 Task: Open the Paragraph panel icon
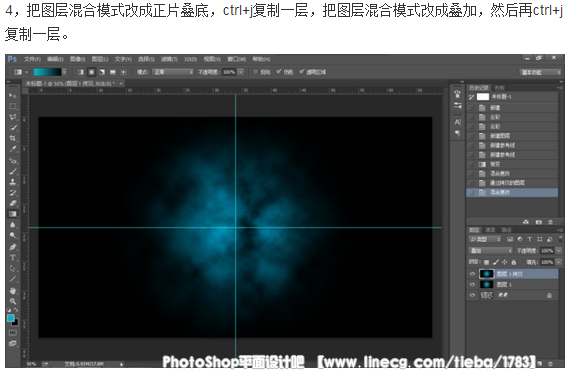click(457, 133)
